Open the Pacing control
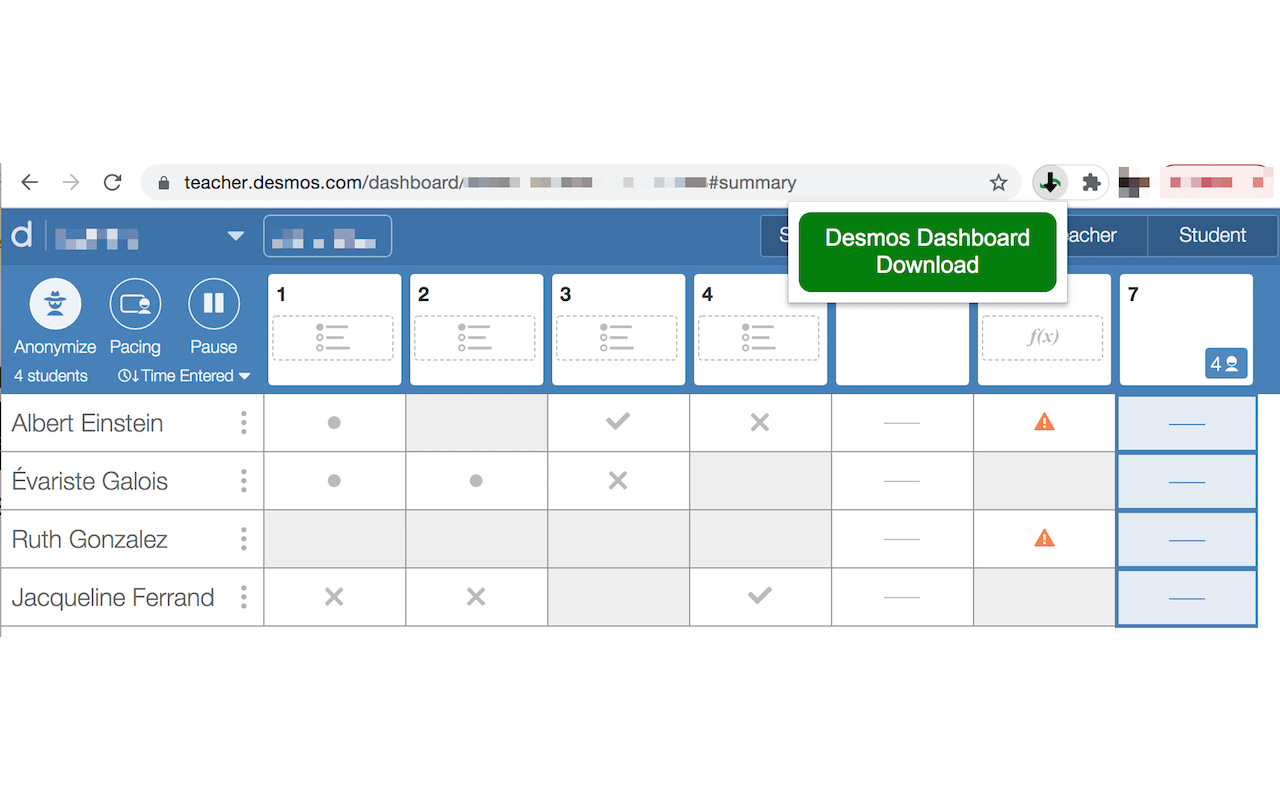 [135, 303]
